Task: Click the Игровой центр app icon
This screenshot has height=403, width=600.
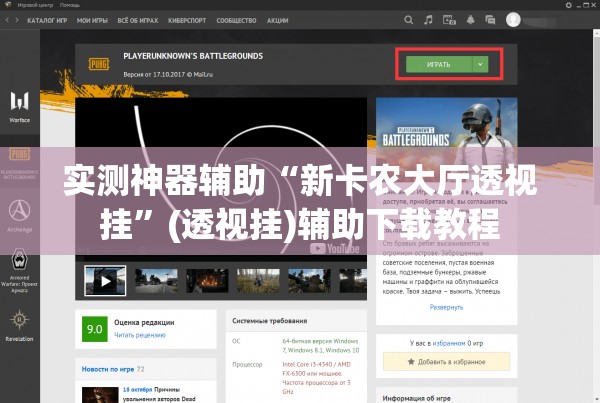Action: point(8,5)
